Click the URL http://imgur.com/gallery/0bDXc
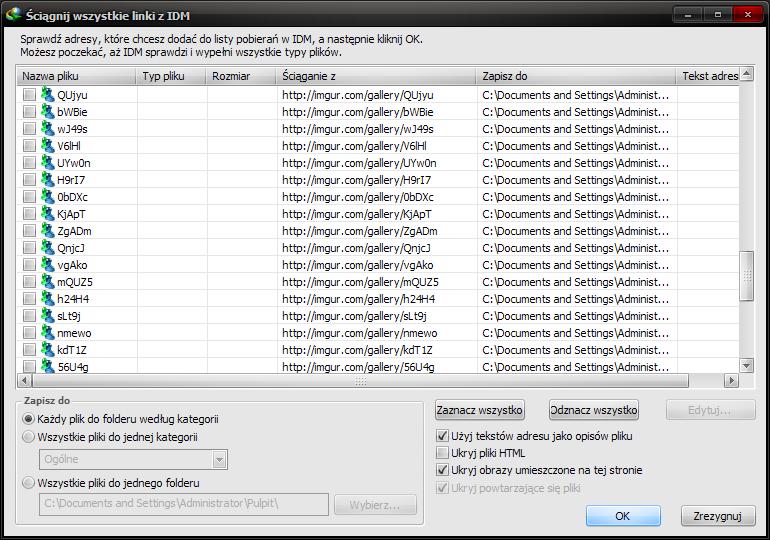 click(358, 197)
